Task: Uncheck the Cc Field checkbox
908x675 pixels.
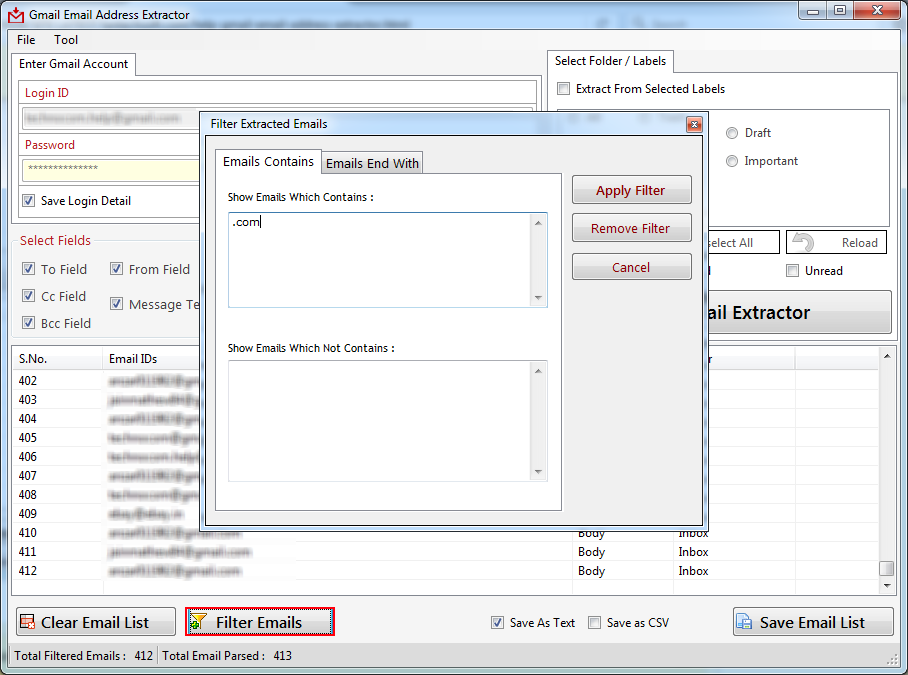Action: click(28, 296)
